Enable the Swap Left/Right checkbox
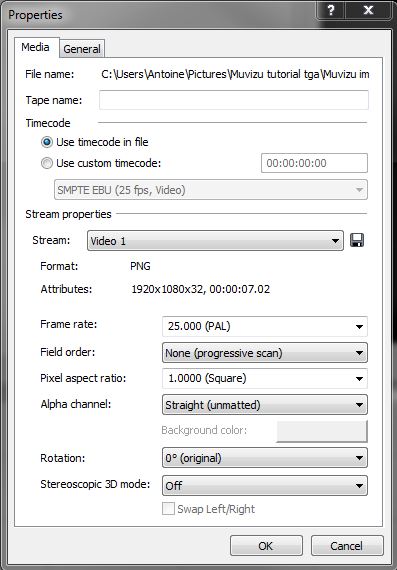397x570 pixels. 168,509
